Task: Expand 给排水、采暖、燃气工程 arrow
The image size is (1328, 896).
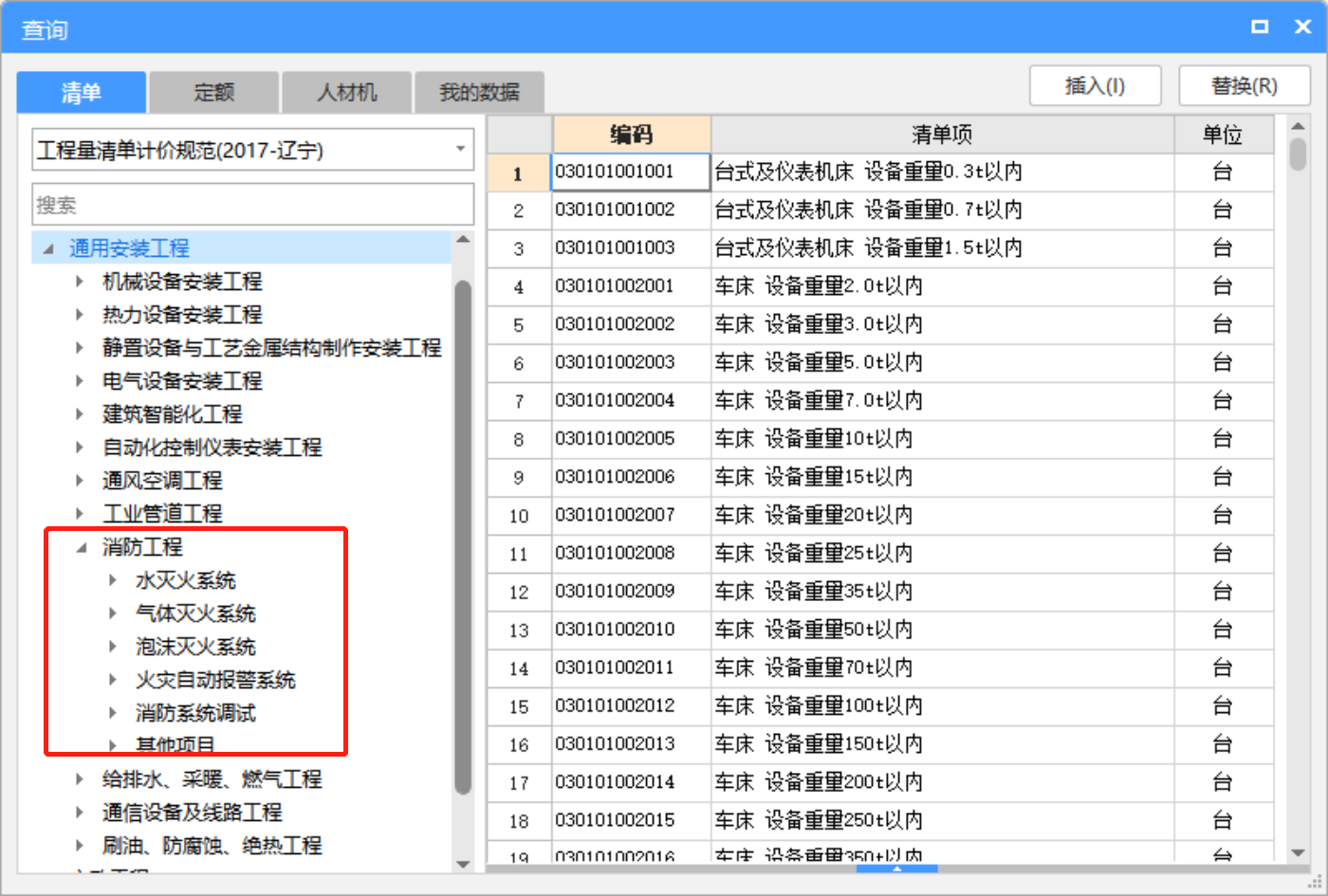Action: (x=81, y=779)
